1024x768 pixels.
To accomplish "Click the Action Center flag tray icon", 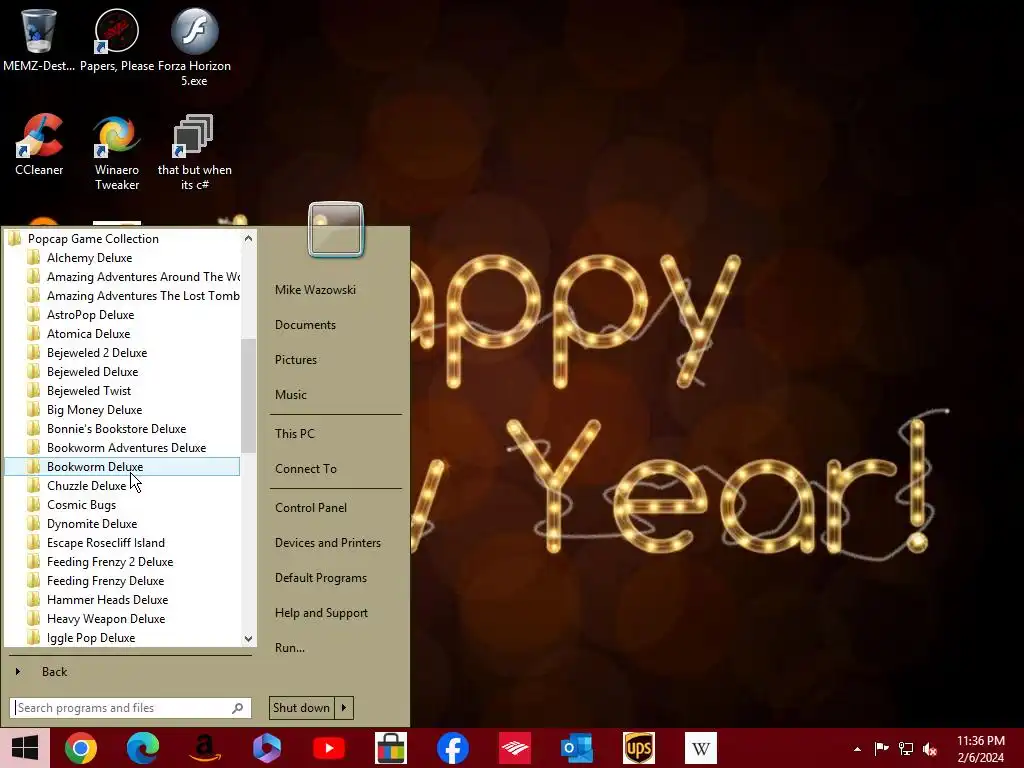I will (881, 748).
